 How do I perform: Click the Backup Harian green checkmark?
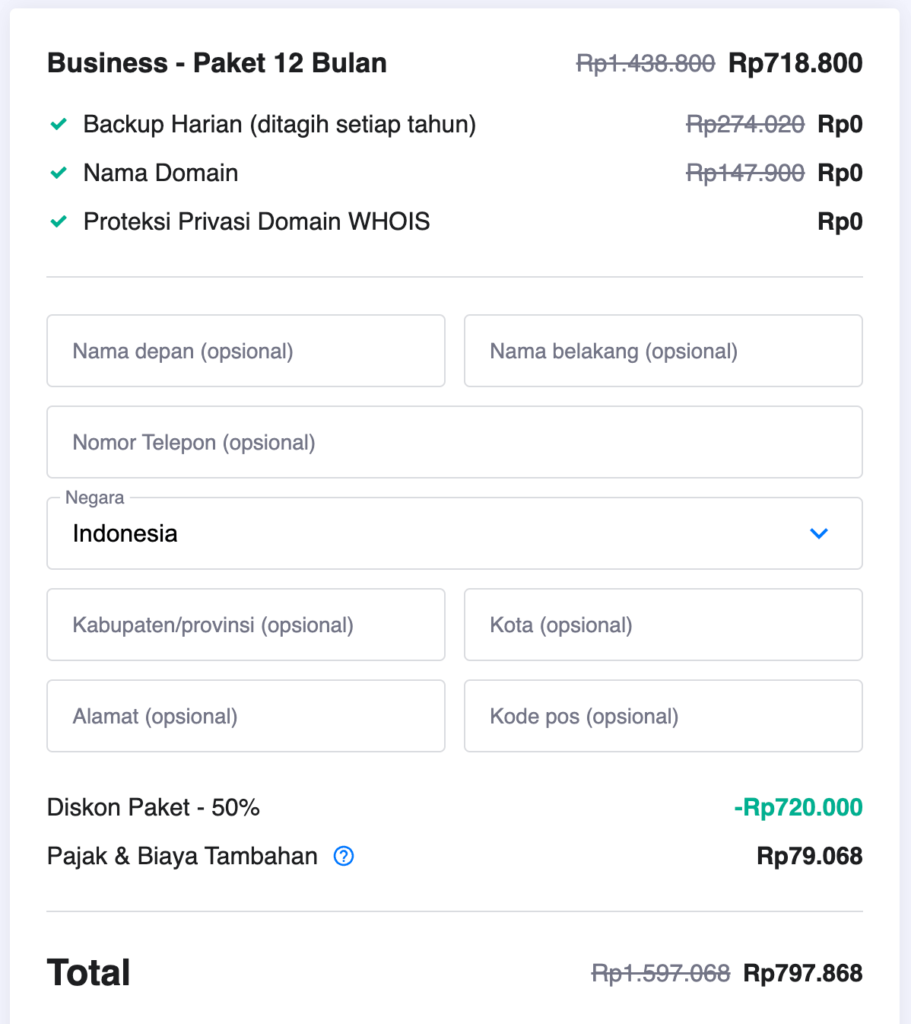(x=59, y=125)
